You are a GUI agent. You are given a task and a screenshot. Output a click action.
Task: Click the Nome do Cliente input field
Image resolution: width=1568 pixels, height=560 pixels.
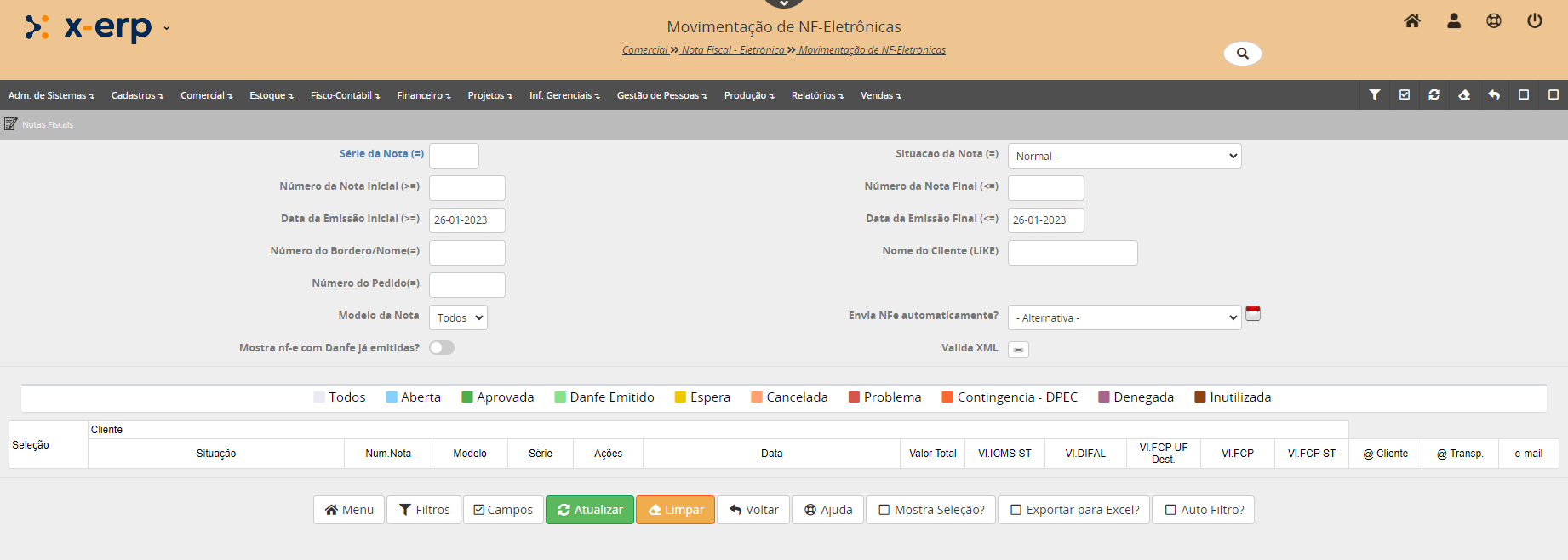[1073, 253]
